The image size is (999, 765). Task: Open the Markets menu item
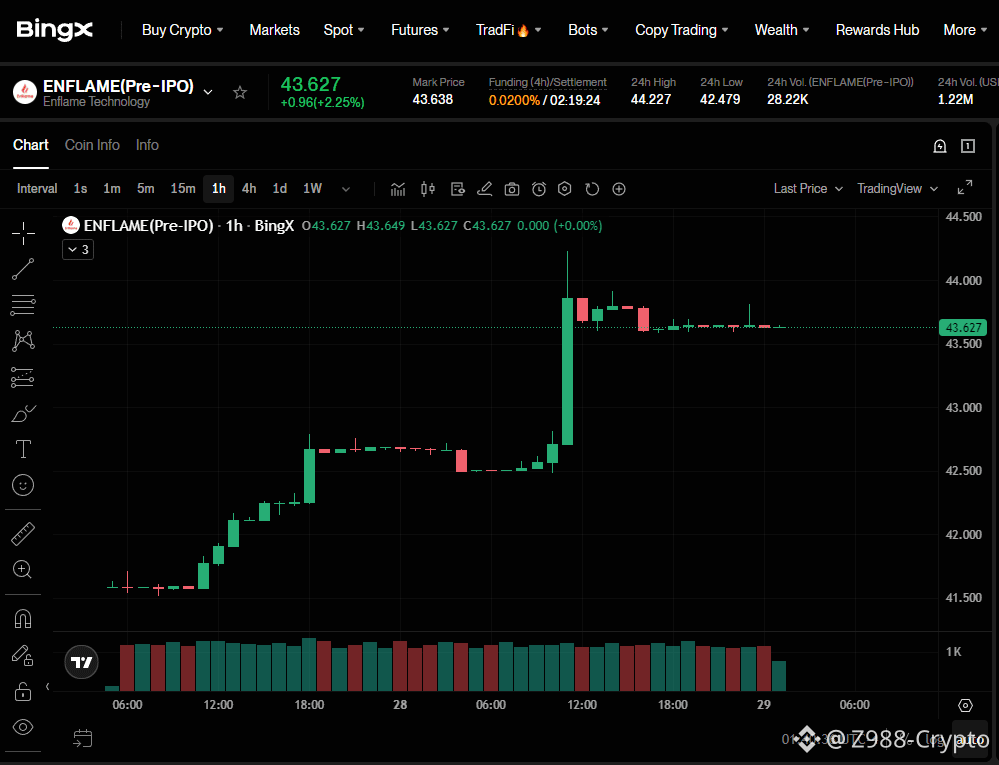point(275,30)
